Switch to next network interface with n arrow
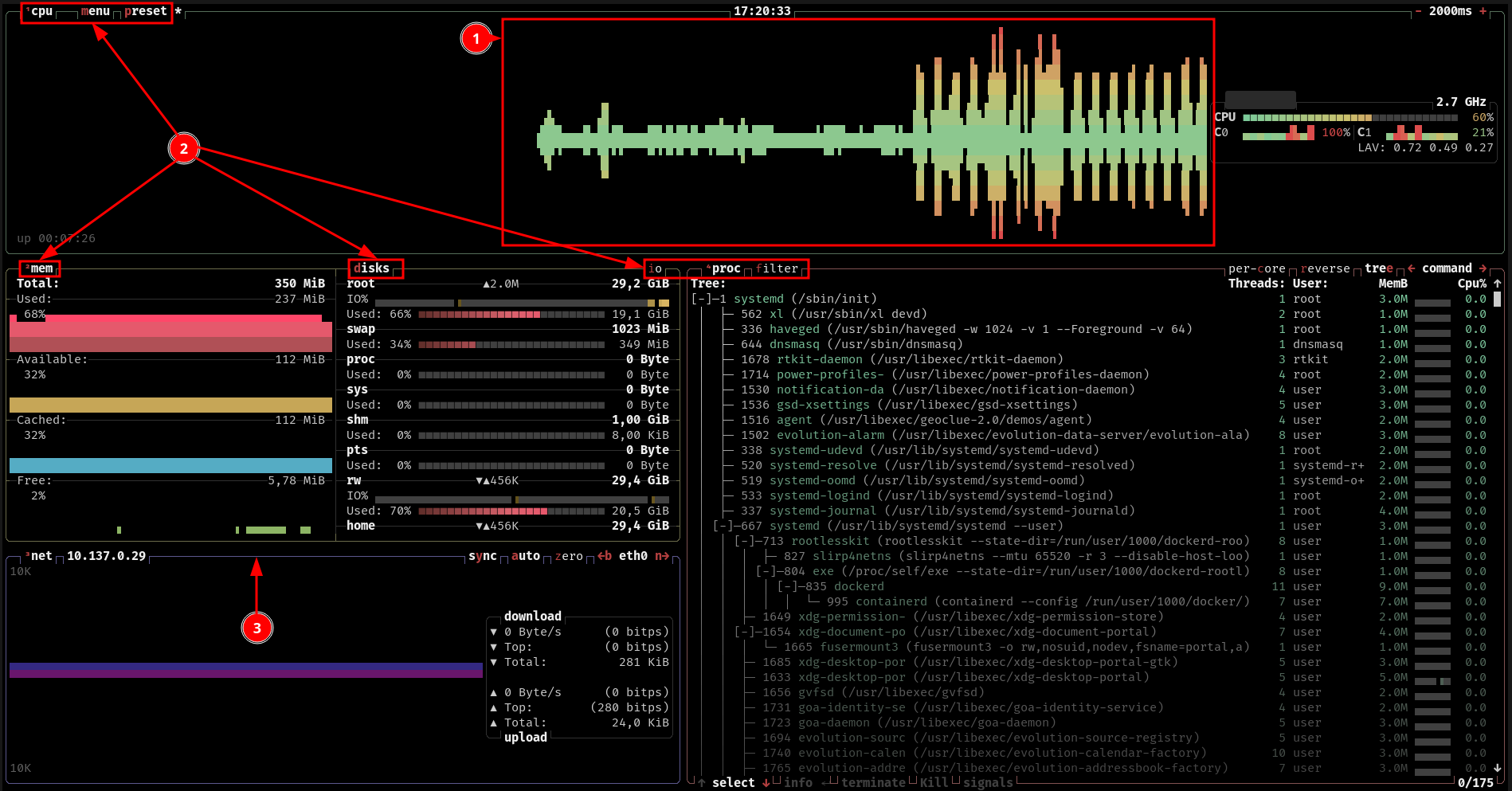The height and width of the screenshot is (791, 1512). (x=662, y=556)
